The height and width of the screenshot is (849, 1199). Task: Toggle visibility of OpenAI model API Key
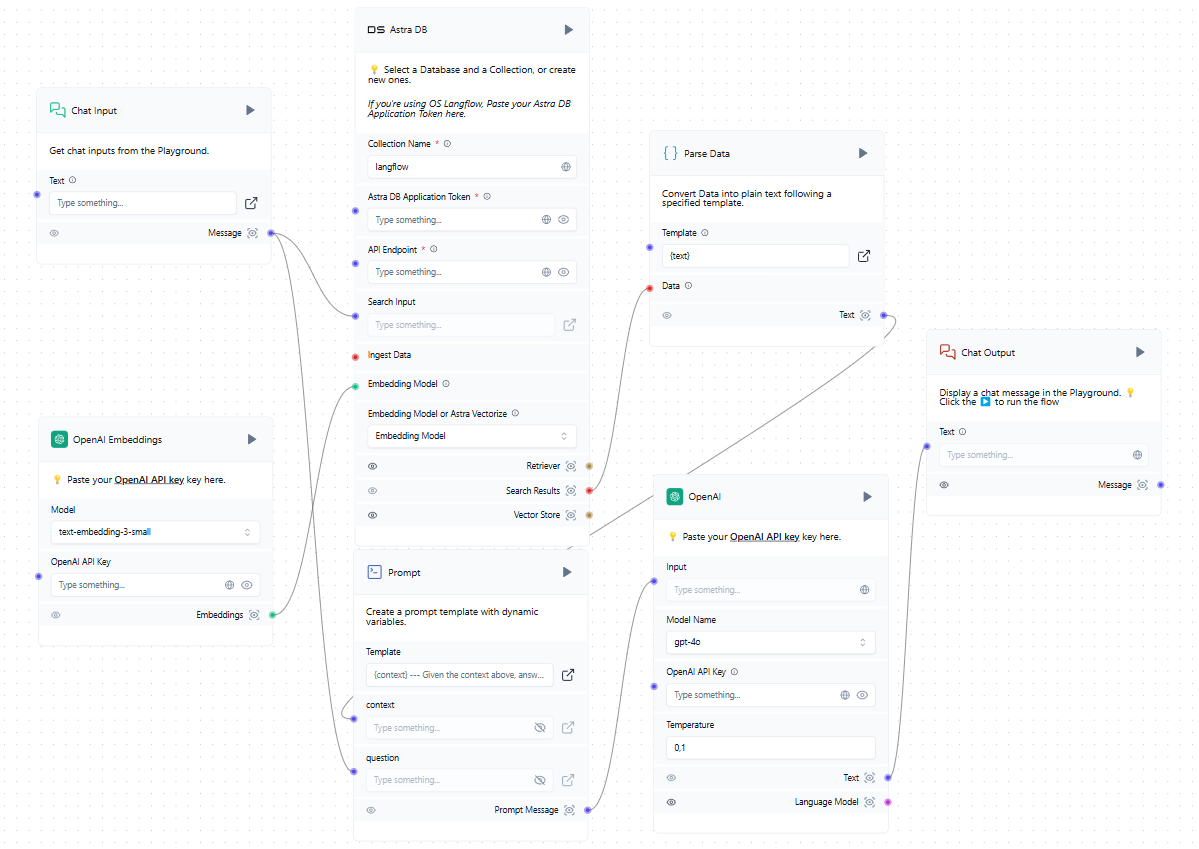point(863,695)
